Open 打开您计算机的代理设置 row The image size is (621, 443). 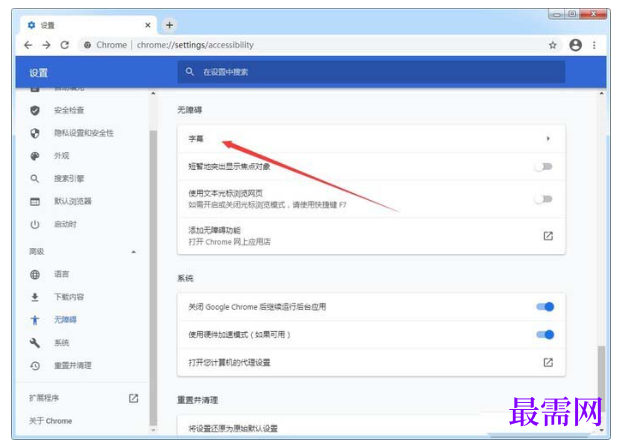(x=371, y=363)
